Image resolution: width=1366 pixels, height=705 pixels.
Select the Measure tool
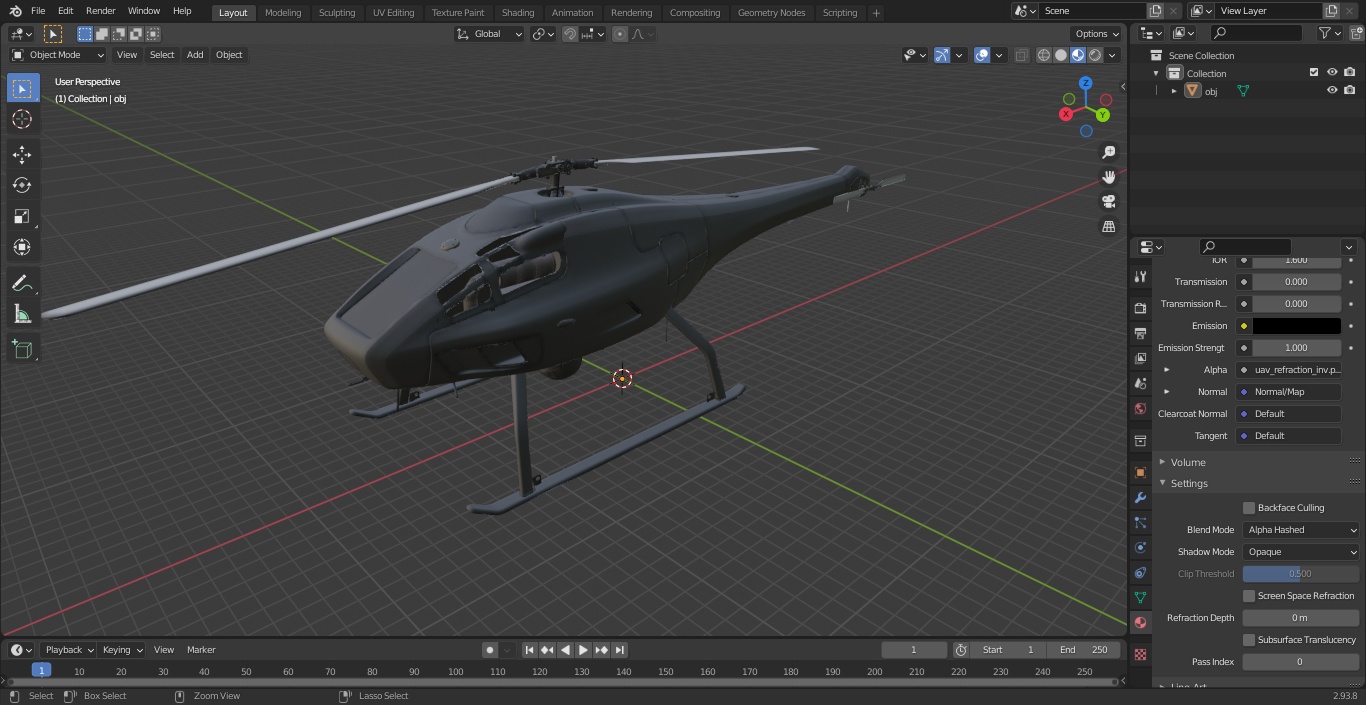22,315
